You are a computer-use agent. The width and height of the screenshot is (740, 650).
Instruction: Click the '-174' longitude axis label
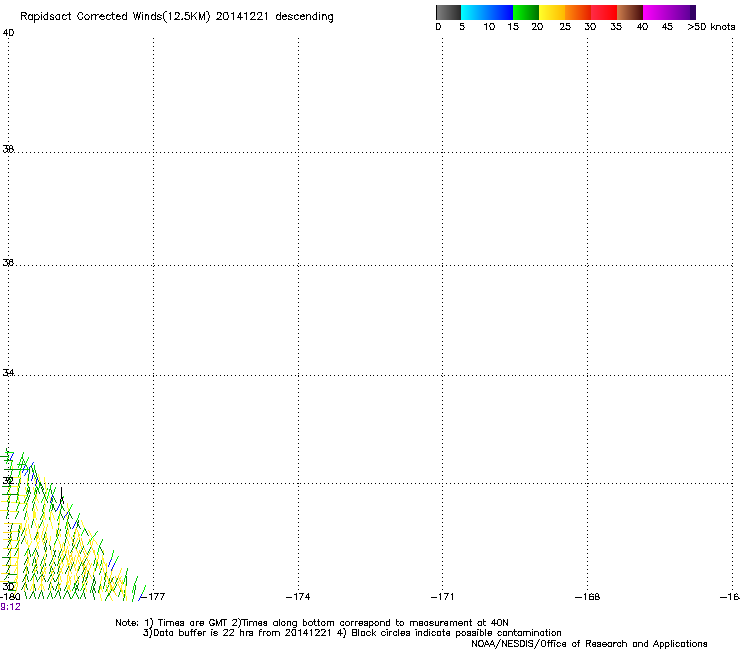pos(298,597)
